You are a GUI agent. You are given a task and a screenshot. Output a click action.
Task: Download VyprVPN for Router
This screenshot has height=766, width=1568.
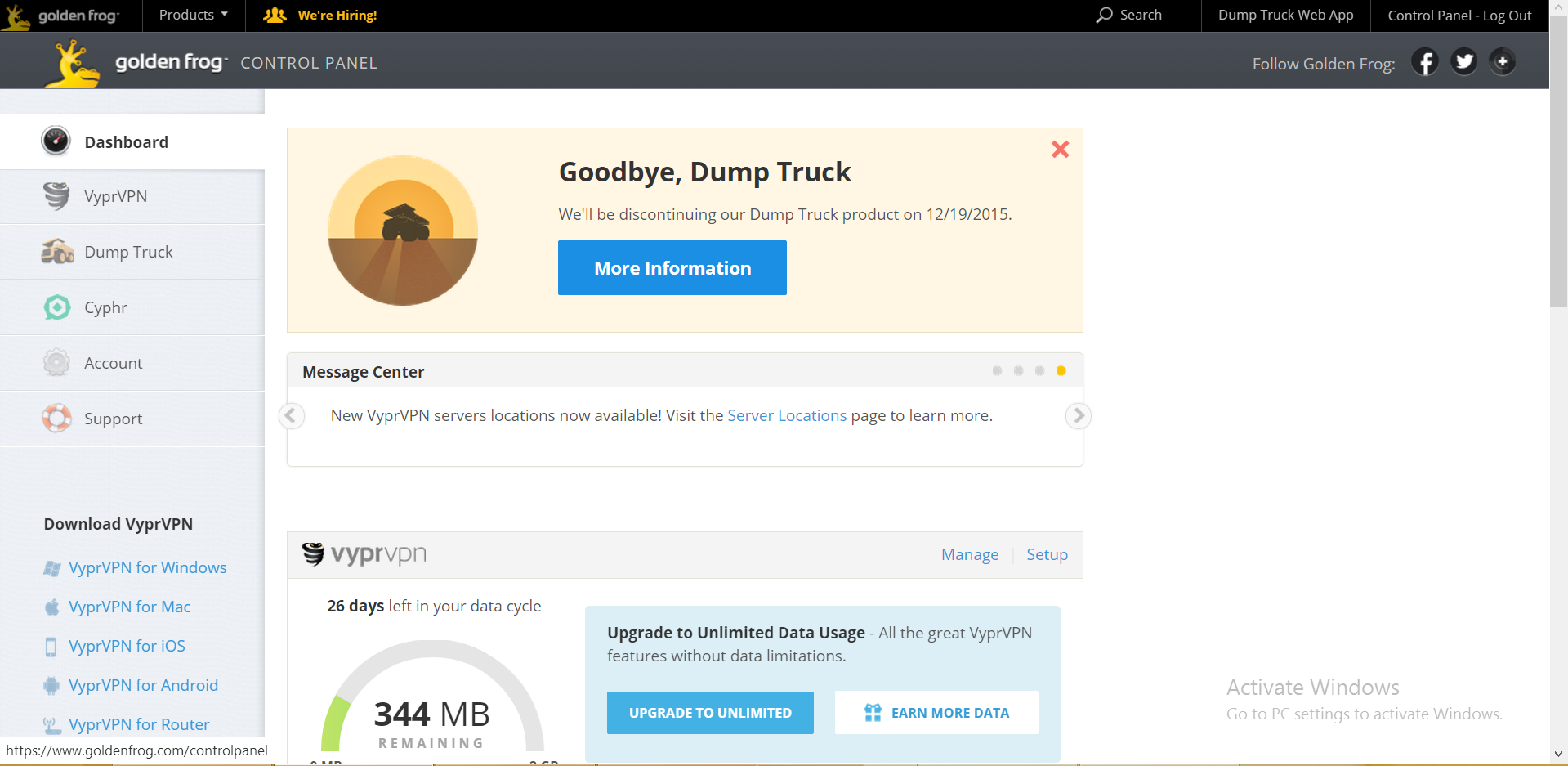click(139, 724)
